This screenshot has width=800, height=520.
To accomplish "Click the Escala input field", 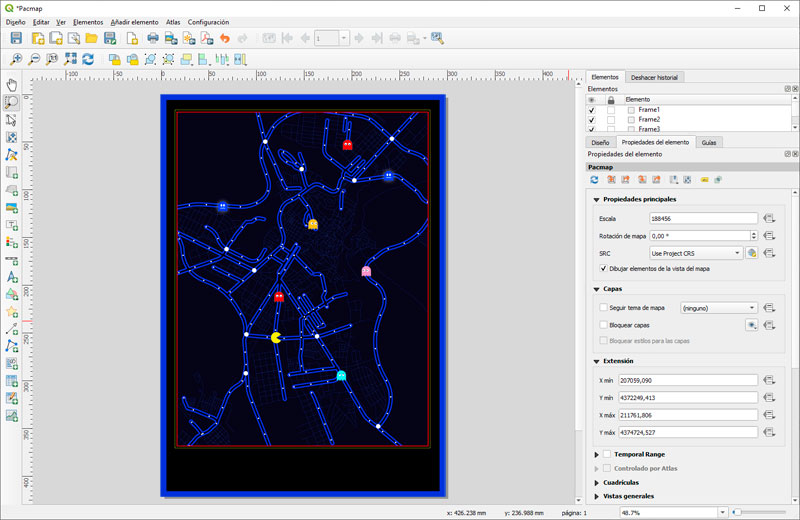I will (x=704, y=218).
